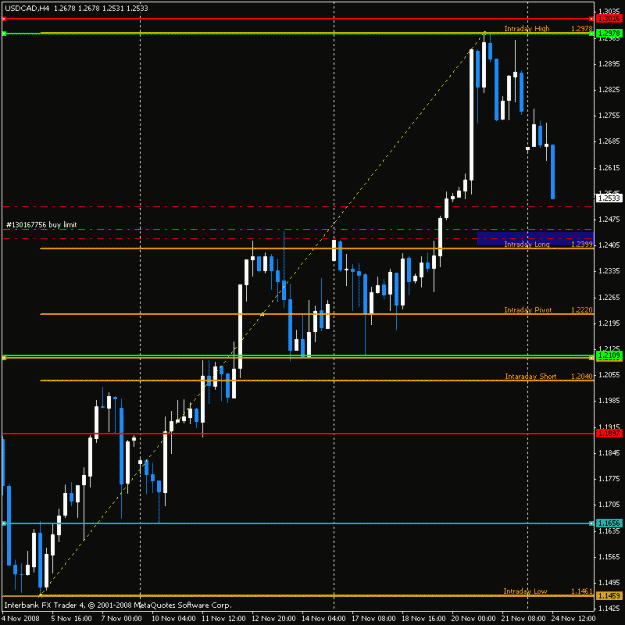Click the Intraday High label
The image size is (625, 625).
527,28
